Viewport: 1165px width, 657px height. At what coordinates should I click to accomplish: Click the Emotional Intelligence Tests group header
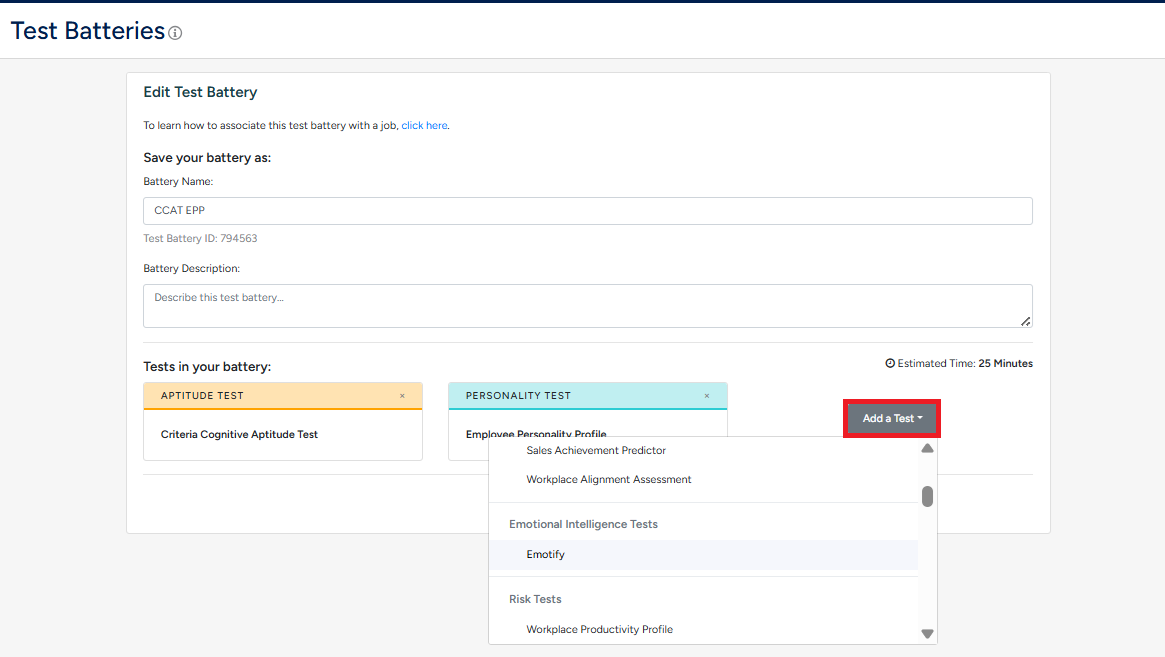click(x=583, y=524)
